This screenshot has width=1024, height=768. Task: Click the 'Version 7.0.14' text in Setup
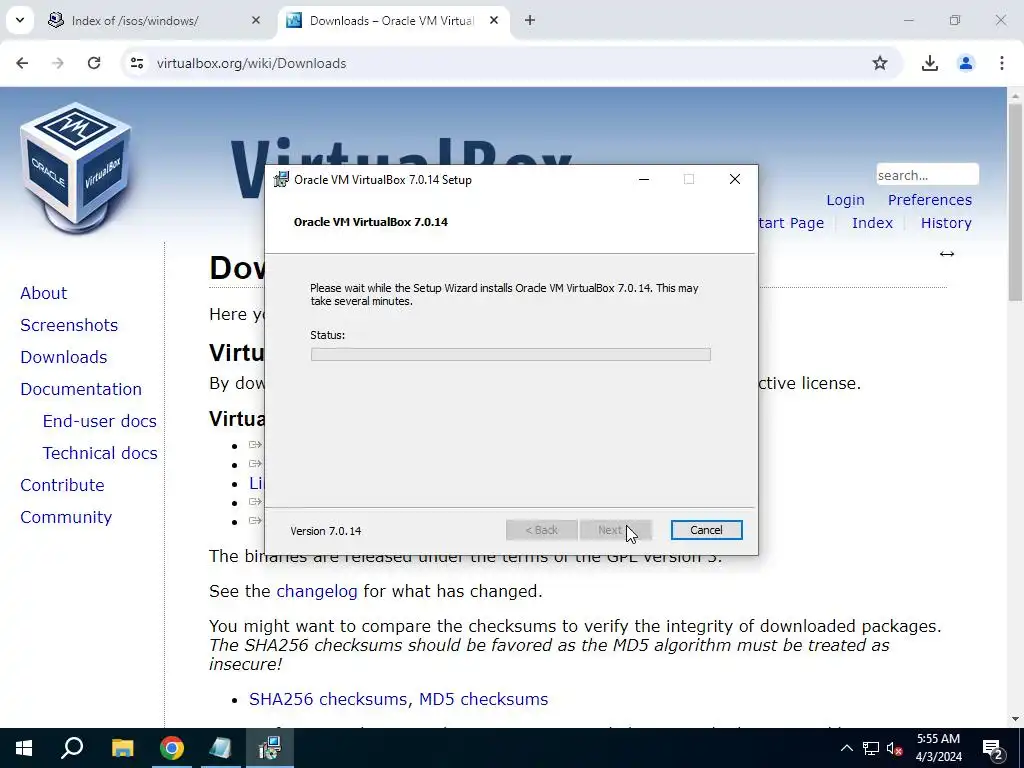326,531
